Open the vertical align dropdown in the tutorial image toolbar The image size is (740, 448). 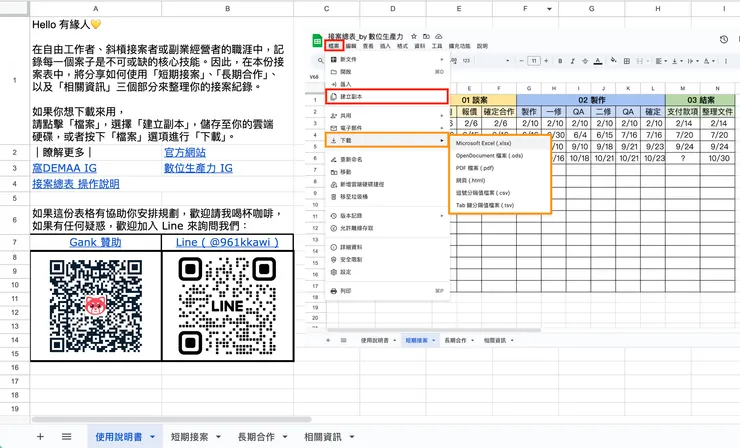pyautogui.click(x=677, y=61)
